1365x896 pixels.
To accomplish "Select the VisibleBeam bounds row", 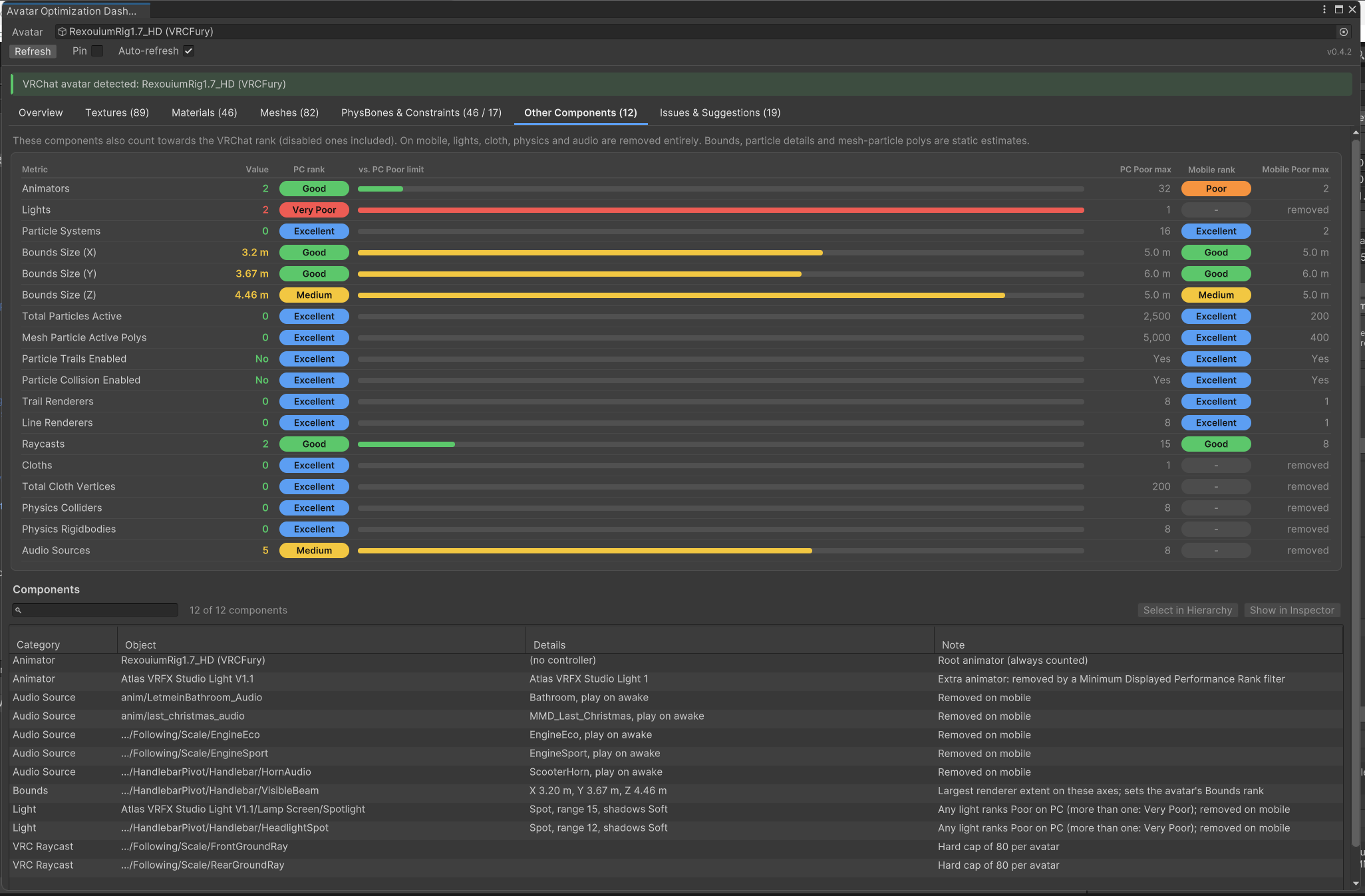I will [676, 791].
